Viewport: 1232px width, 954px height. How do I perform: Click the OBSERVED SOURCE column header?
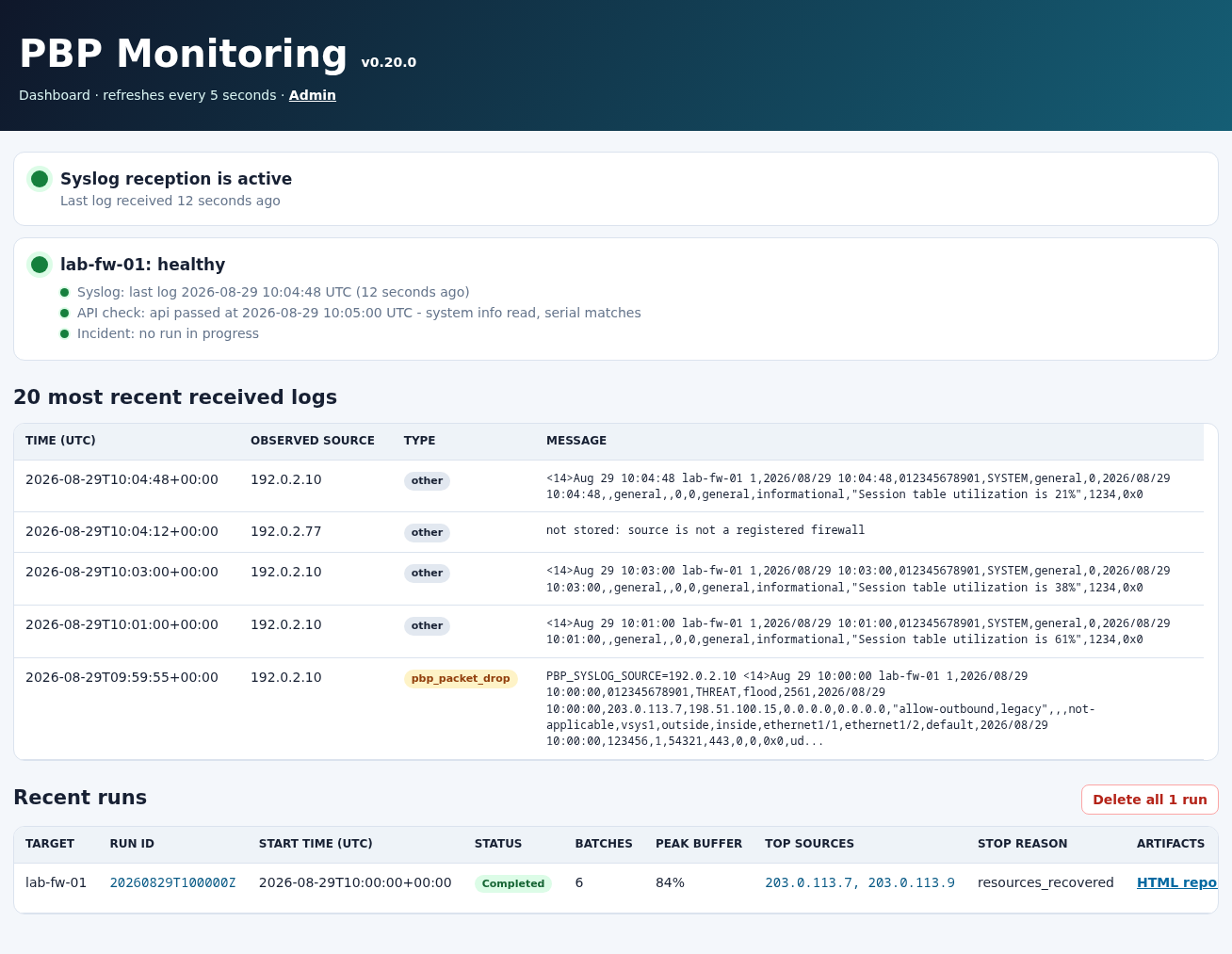(x=313, y=441)
